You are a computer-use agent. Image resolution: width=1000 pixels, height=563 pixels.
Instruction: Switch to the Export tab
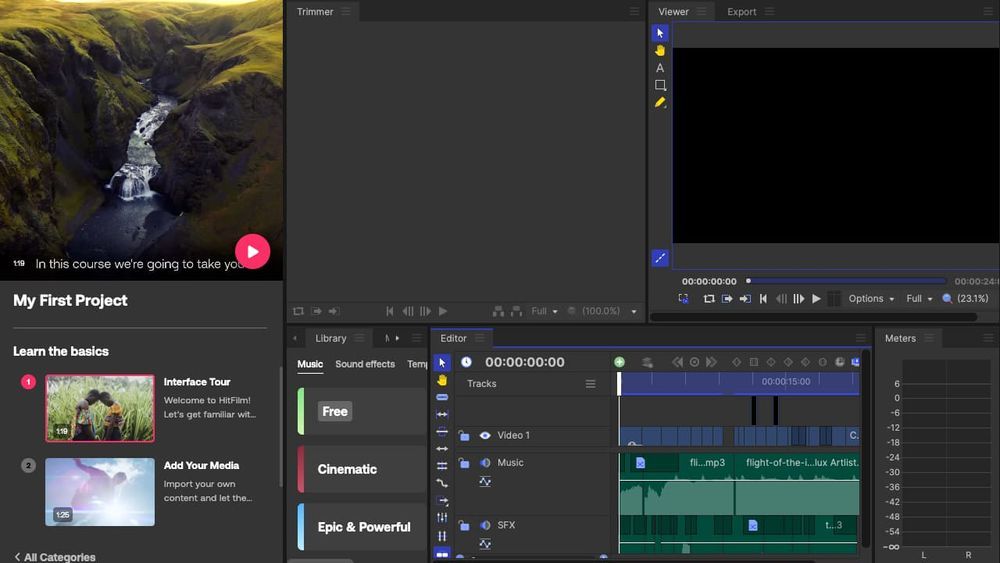[742, 12]
